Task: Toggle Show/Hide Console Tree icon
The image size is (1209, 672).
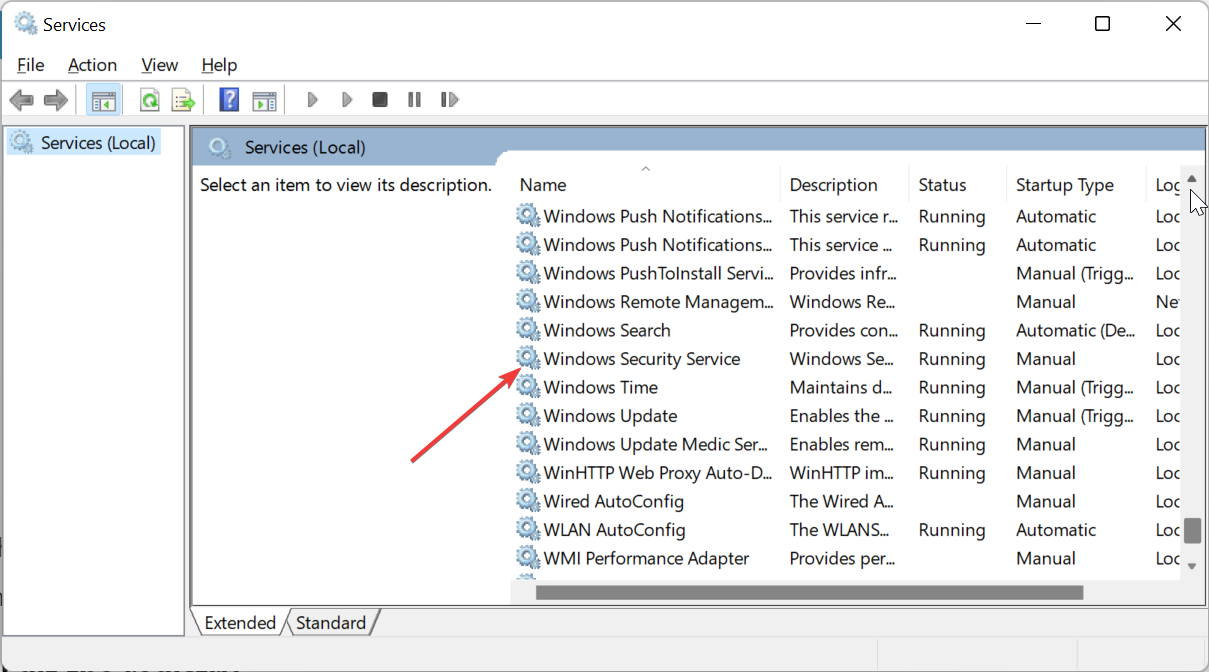Action: click(x=103, y=100)
